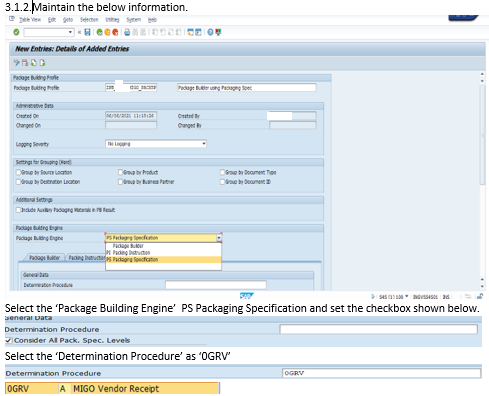Open the Goto menu
Screen dimensions: 489x396
point(68,20)
